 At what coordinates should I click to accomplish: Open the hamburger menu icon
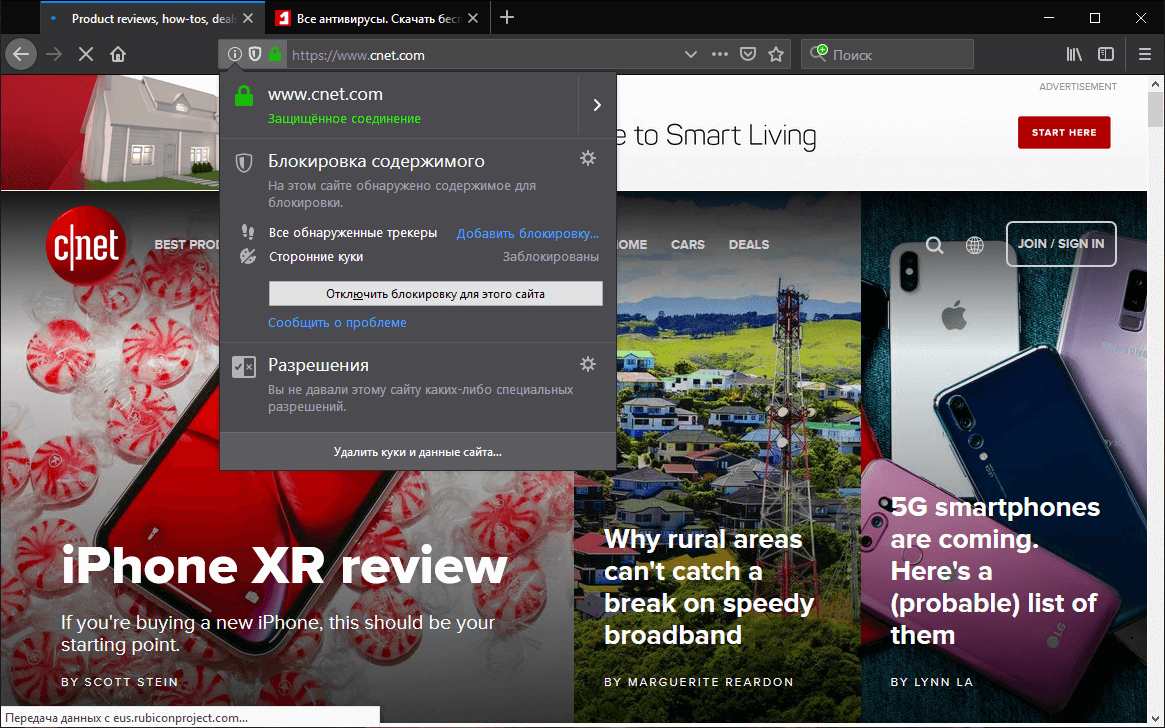(1144, 54)
